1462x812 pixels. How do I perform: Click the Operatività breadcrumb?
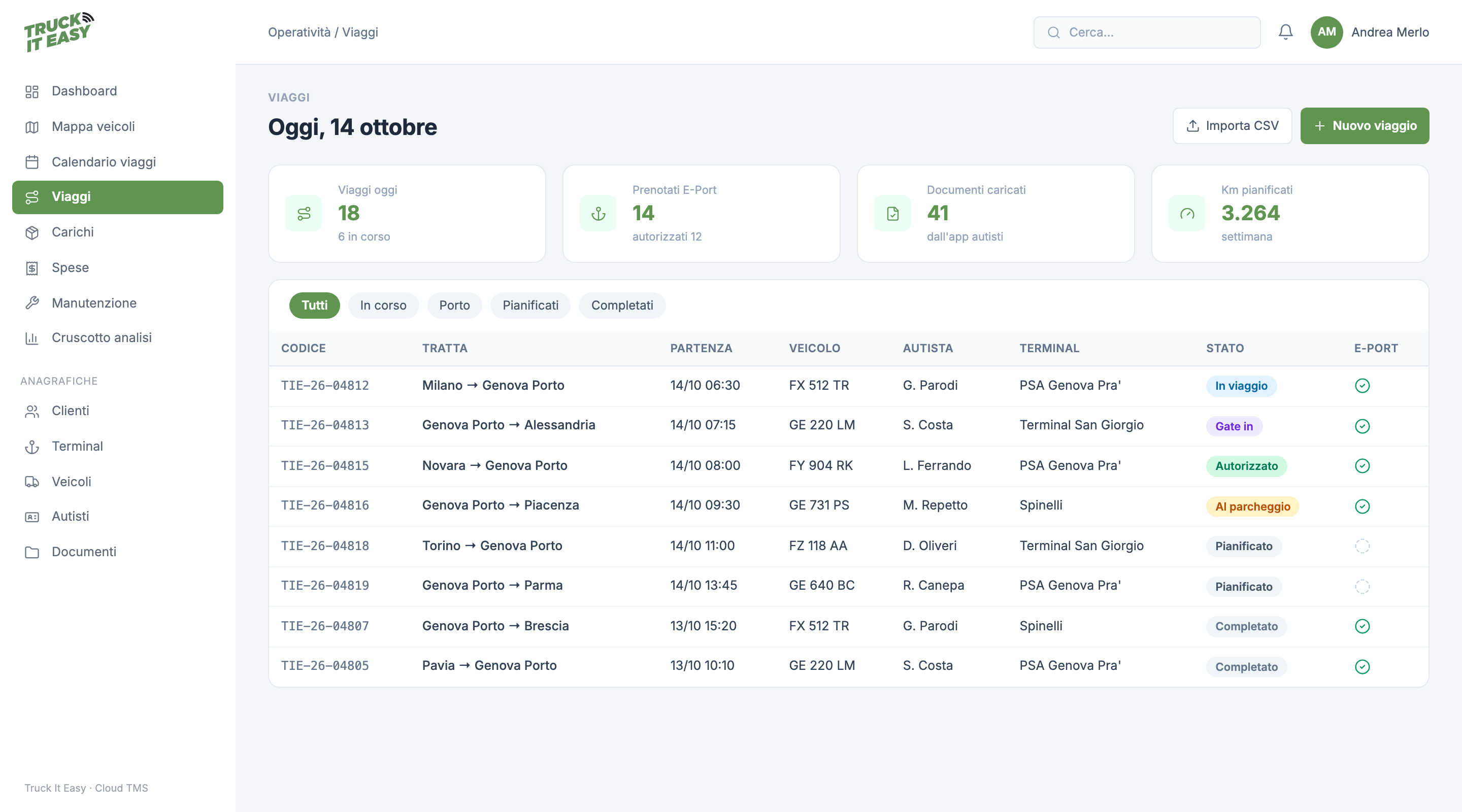click(x=299, y=32)
